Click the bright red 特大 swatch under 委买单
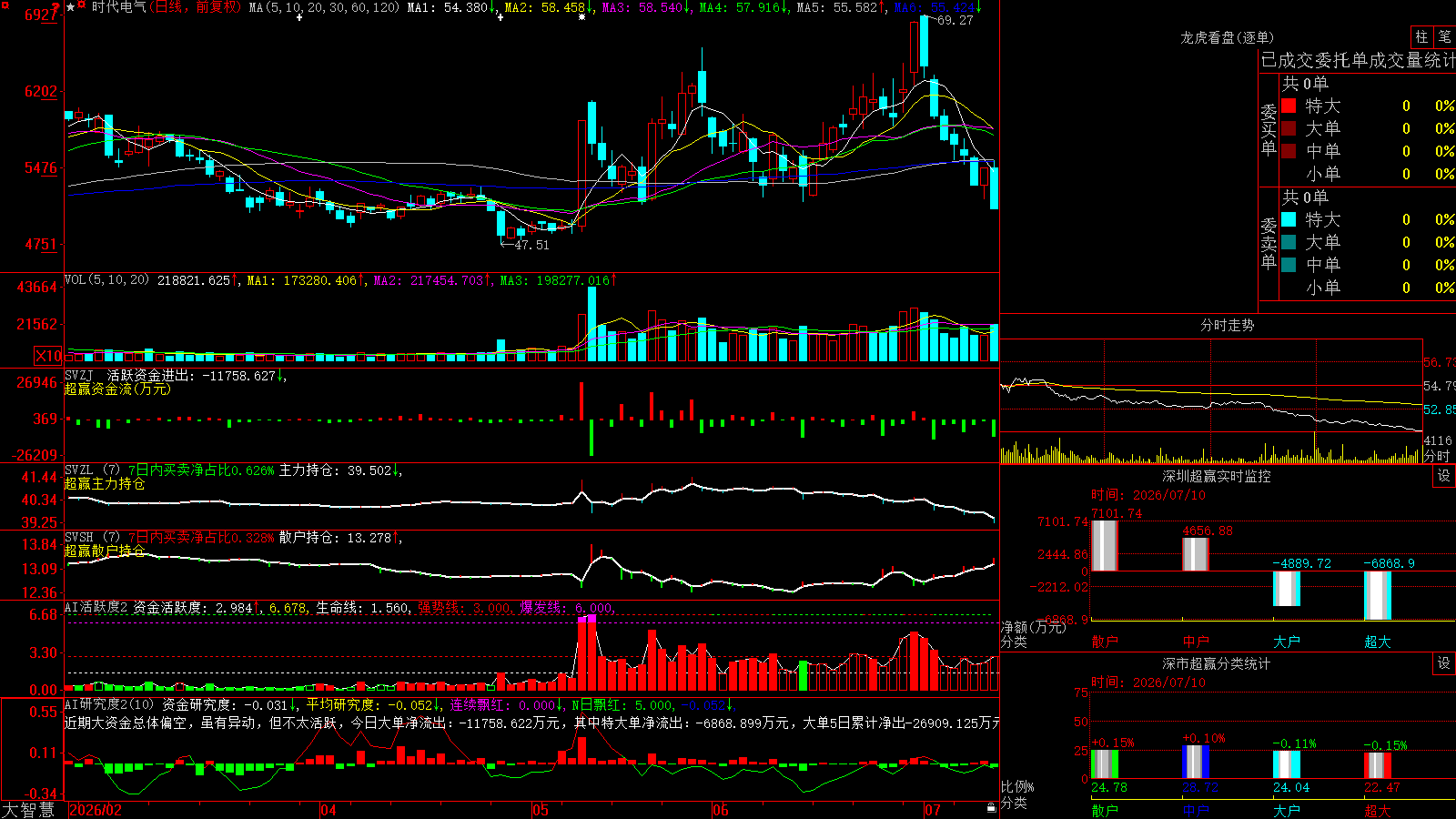The width and height of the screenshot is (1456, 819). click(1289, 106)
